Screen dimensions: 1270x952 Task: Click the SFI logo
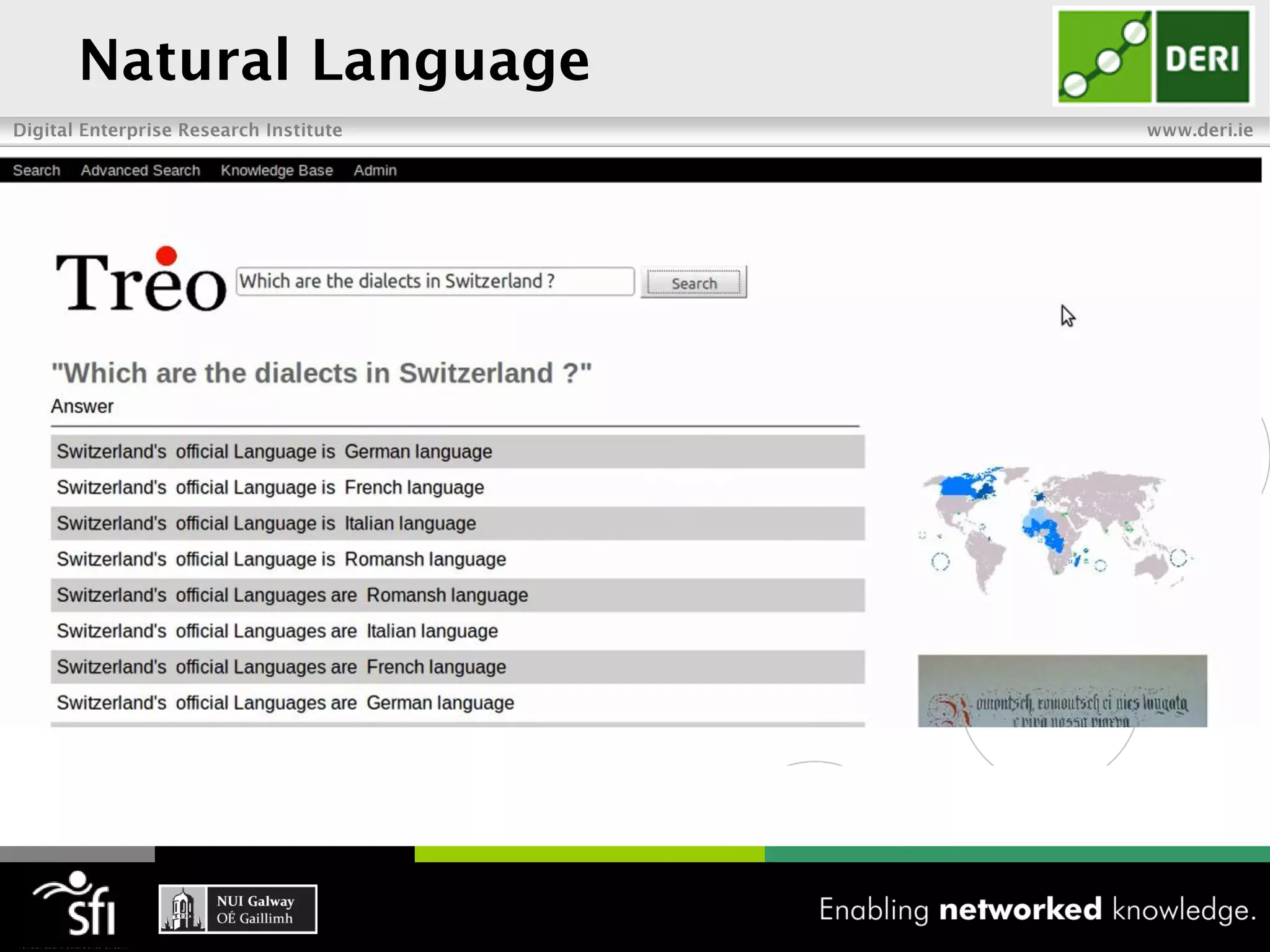pos(76,903)
